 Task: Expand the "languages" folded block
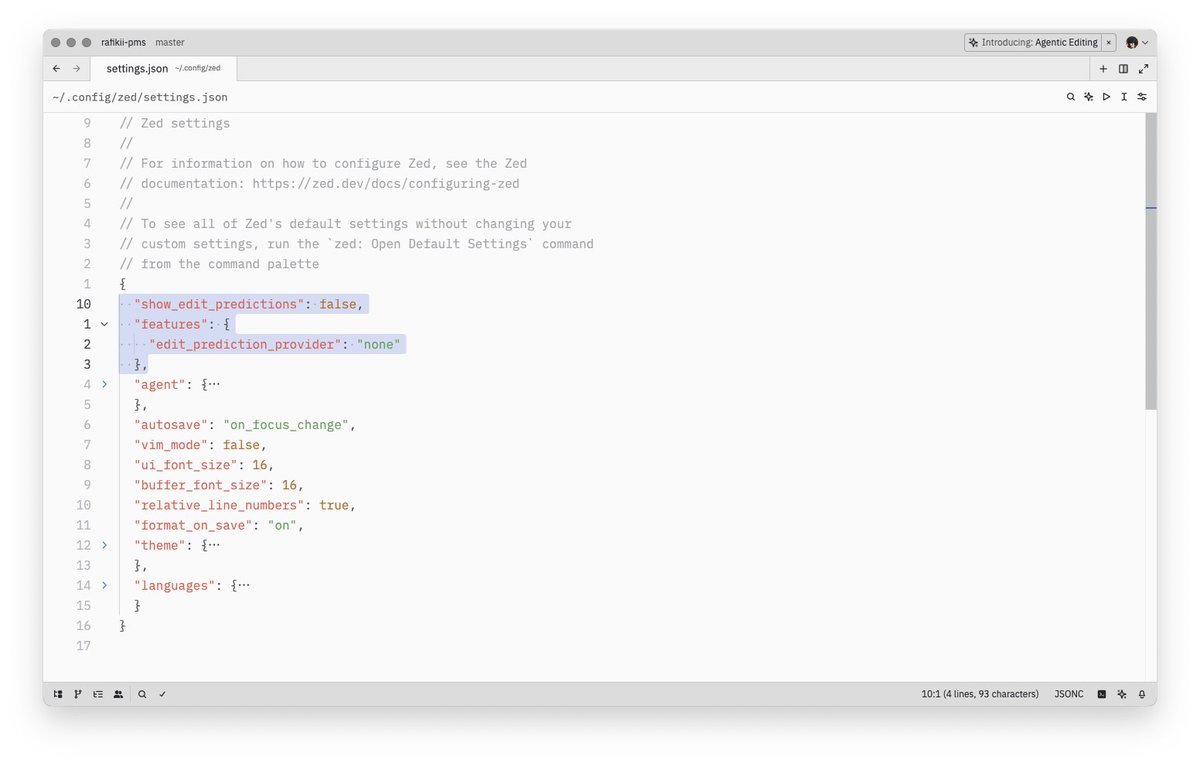pyautogui.click(x=104, y=585)
